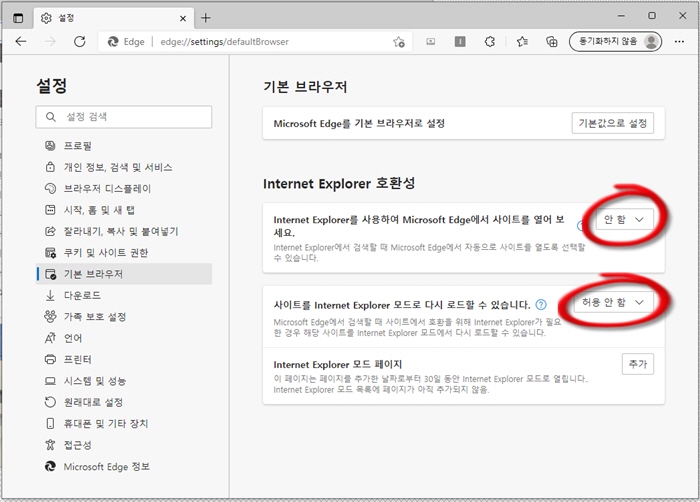Open 시스템 및 성능 section
This screenshot has height=502, width=700.
[x=124, y=381]
